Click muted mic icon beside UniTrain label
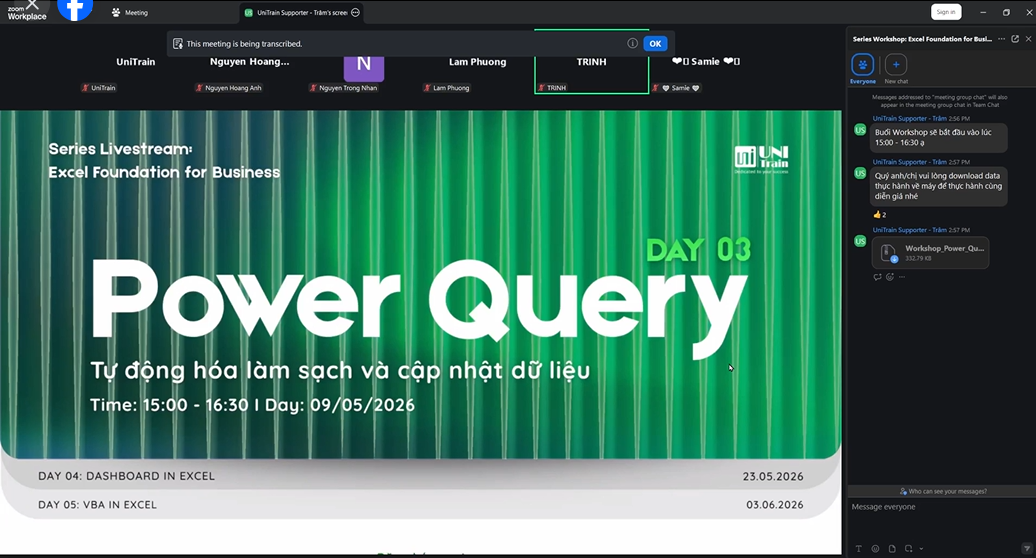Viewport: 1036px width, 558px height. (85, 88)
